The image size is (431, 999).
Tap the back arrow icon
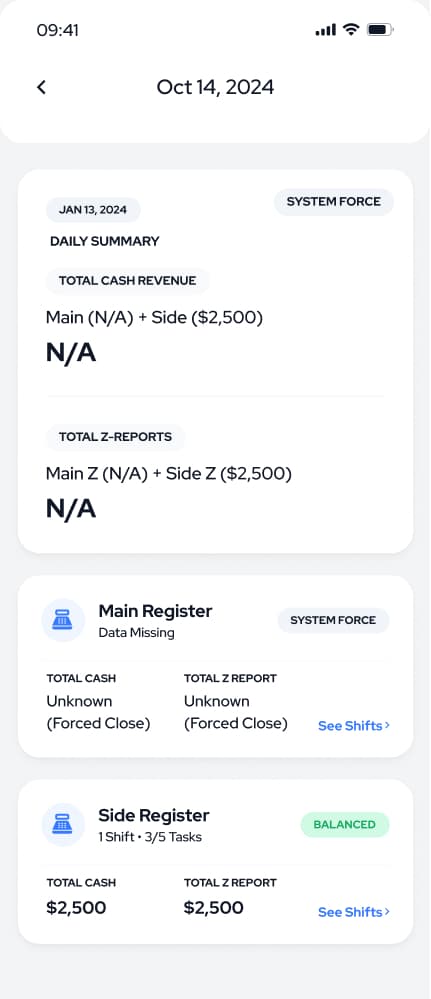41,87
